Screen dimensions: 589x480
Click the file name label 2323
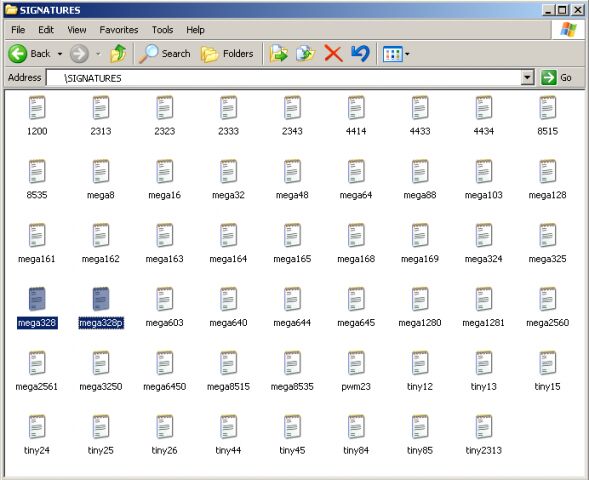(165, 131)
